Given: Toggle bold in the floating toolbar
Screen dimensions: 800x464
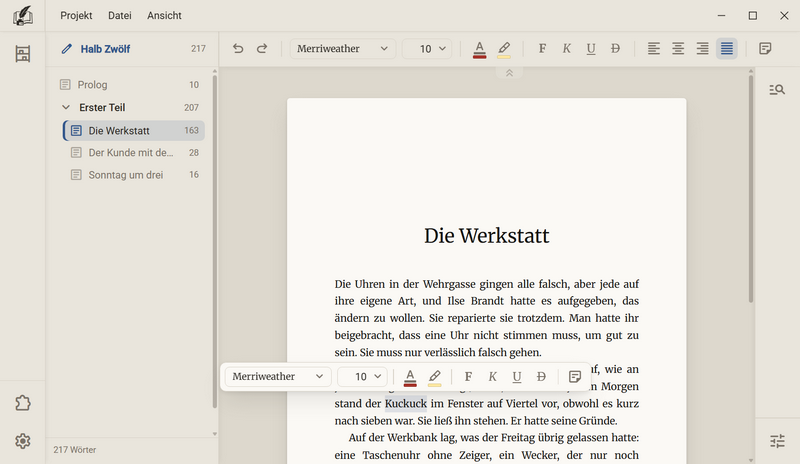Looking at the screenshot, I should pyautogui.click(x=468, y=377).
